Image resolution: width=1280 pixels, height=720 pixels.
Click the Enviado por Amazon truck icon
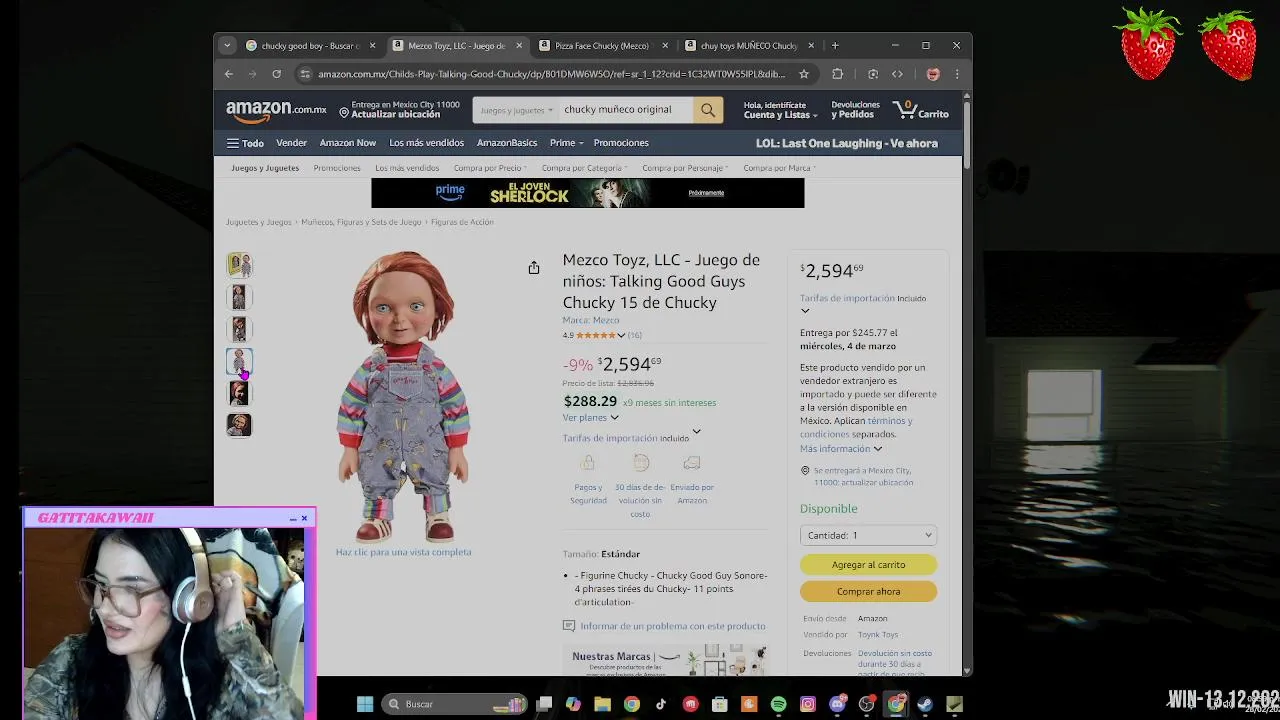692,463
